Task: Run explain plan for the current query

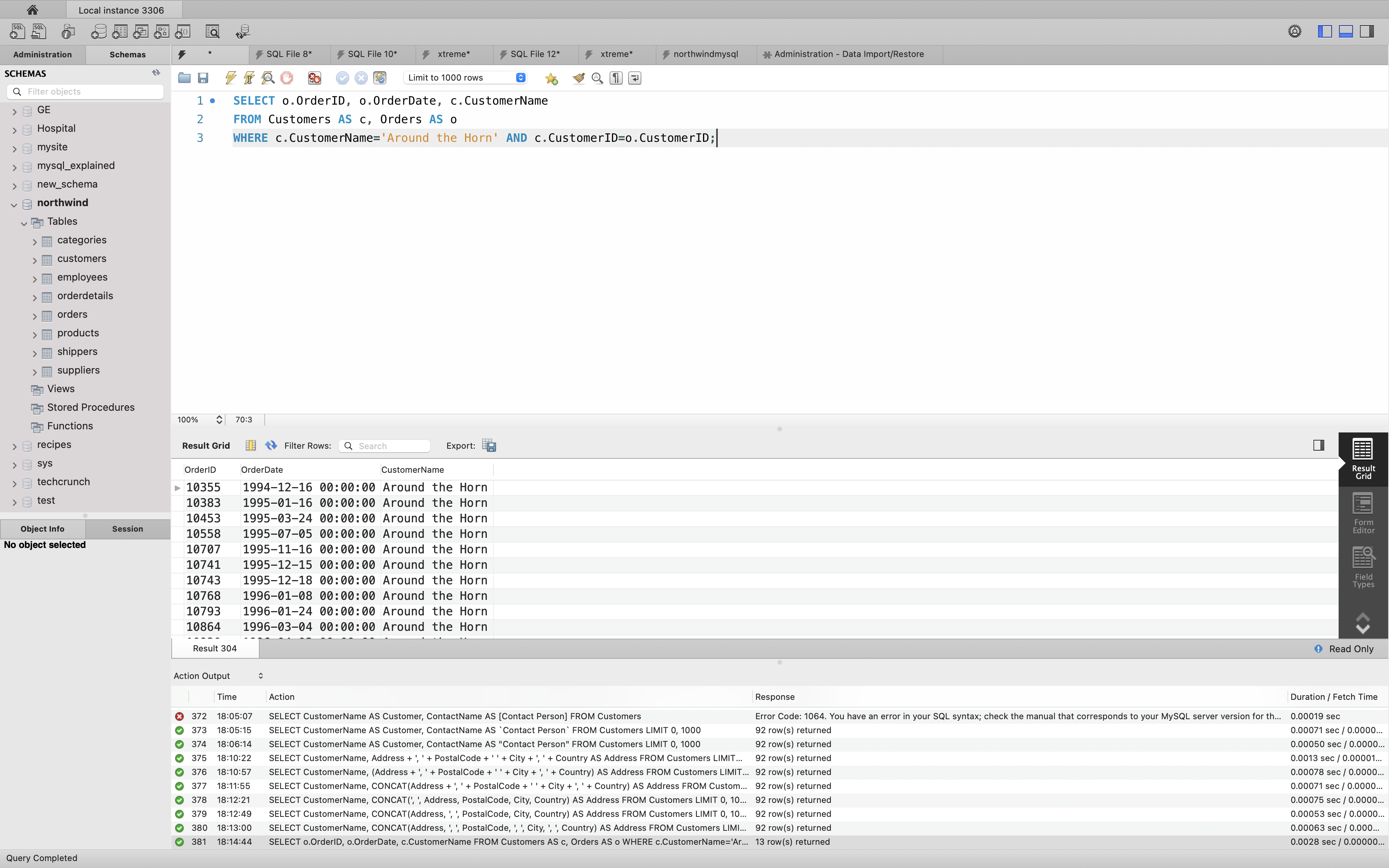Action: coord(268,78)
